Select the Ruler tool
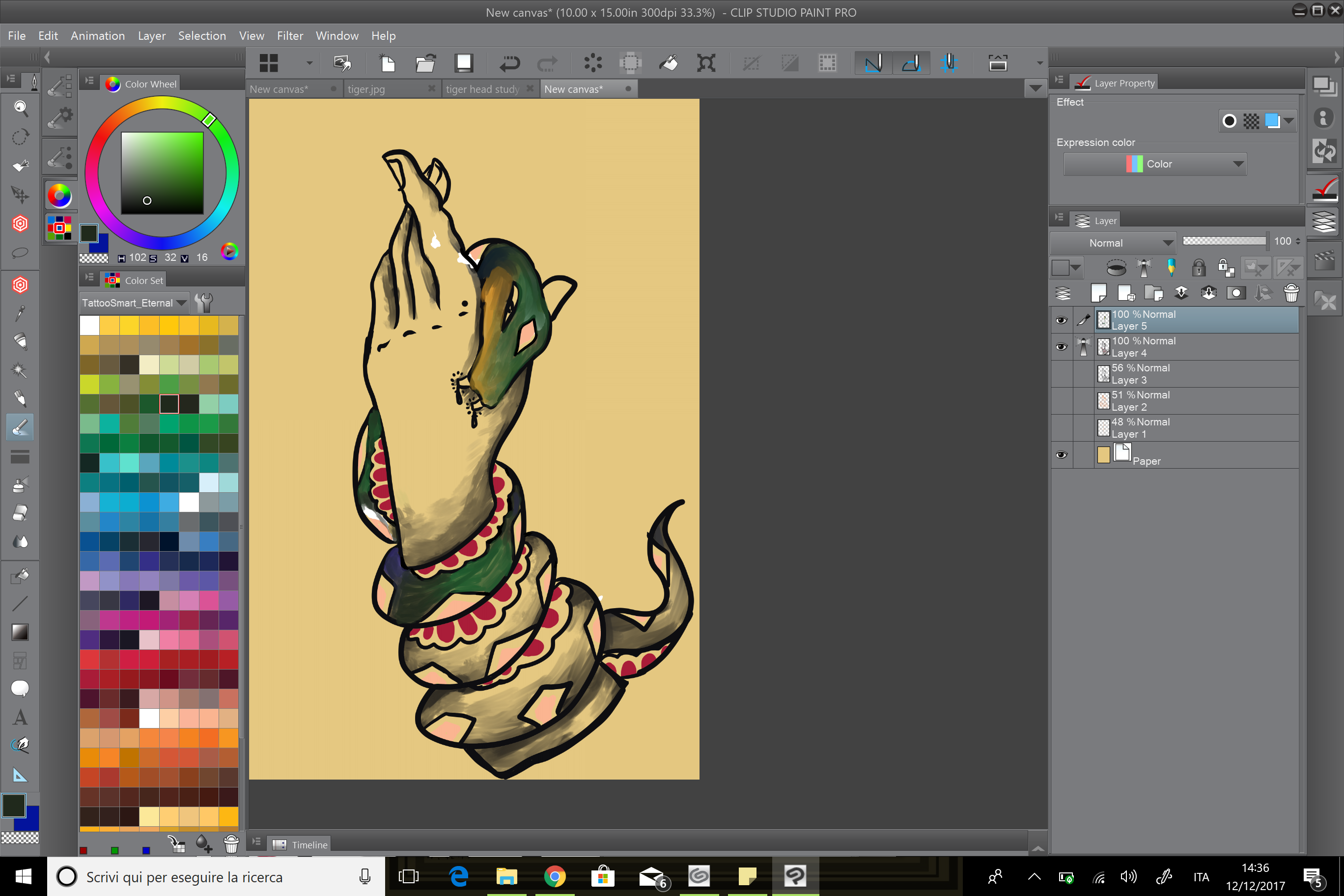The height and width of the screenshot is (896, 1344). point(20,775)
